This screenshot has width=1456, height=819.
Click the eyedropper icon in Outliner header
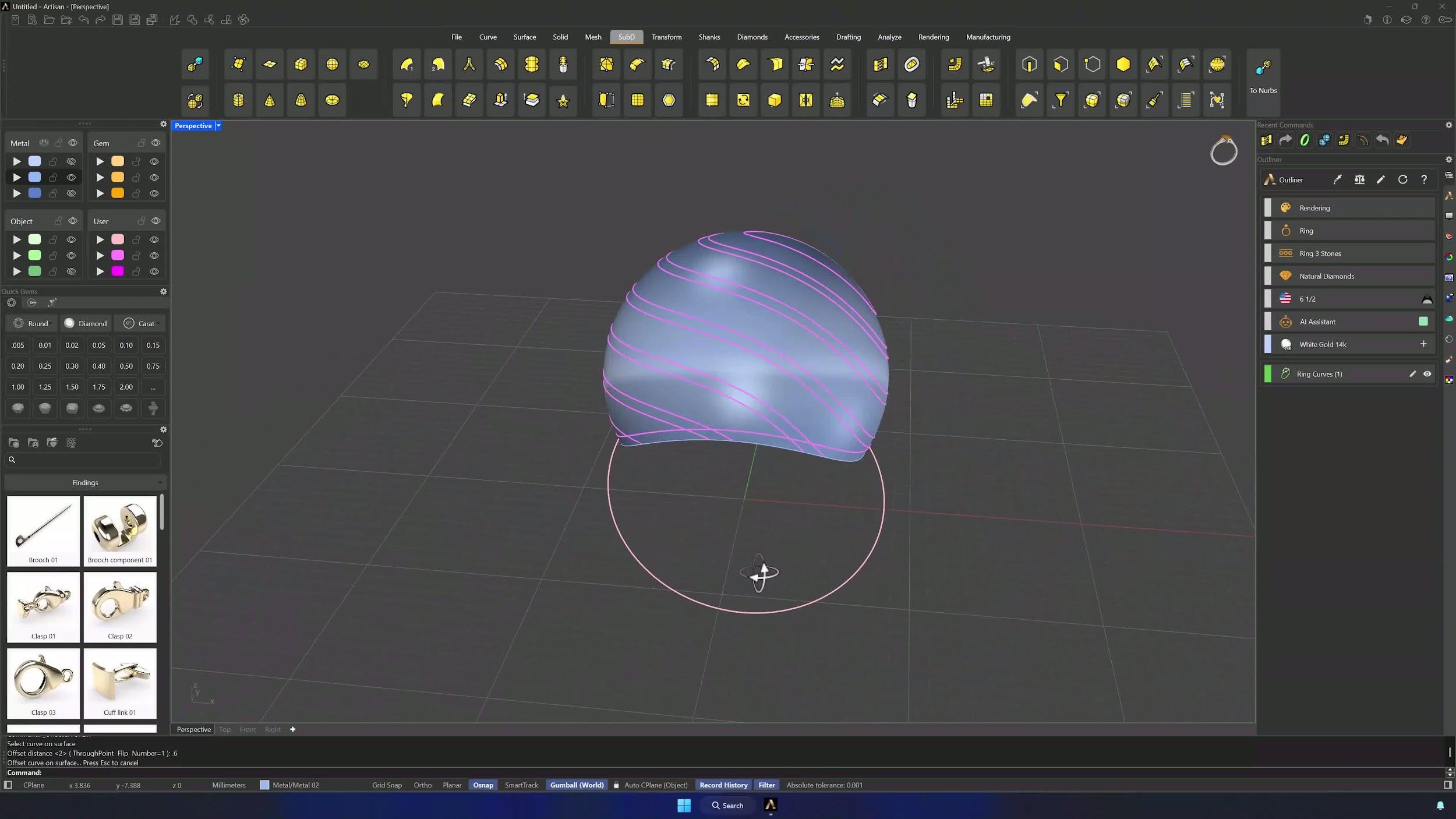pos(1338,179)
